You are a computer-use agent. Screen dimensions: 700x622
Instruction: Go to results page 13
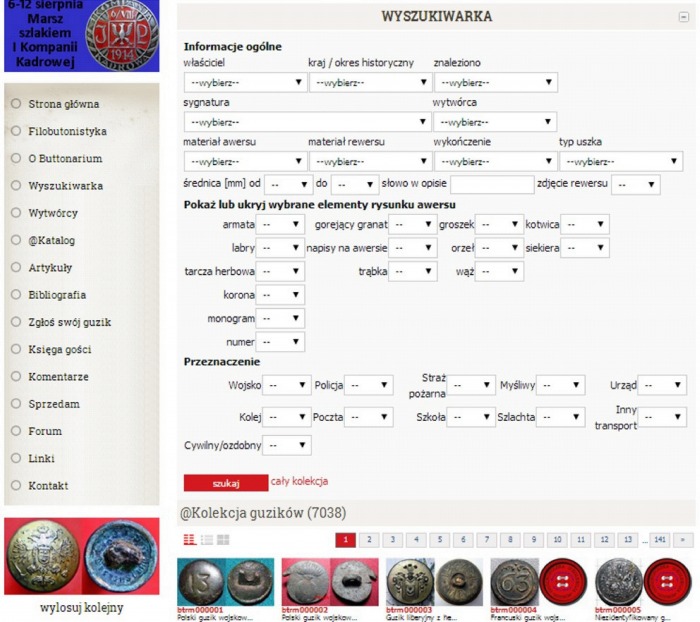(x=628, y=540)
